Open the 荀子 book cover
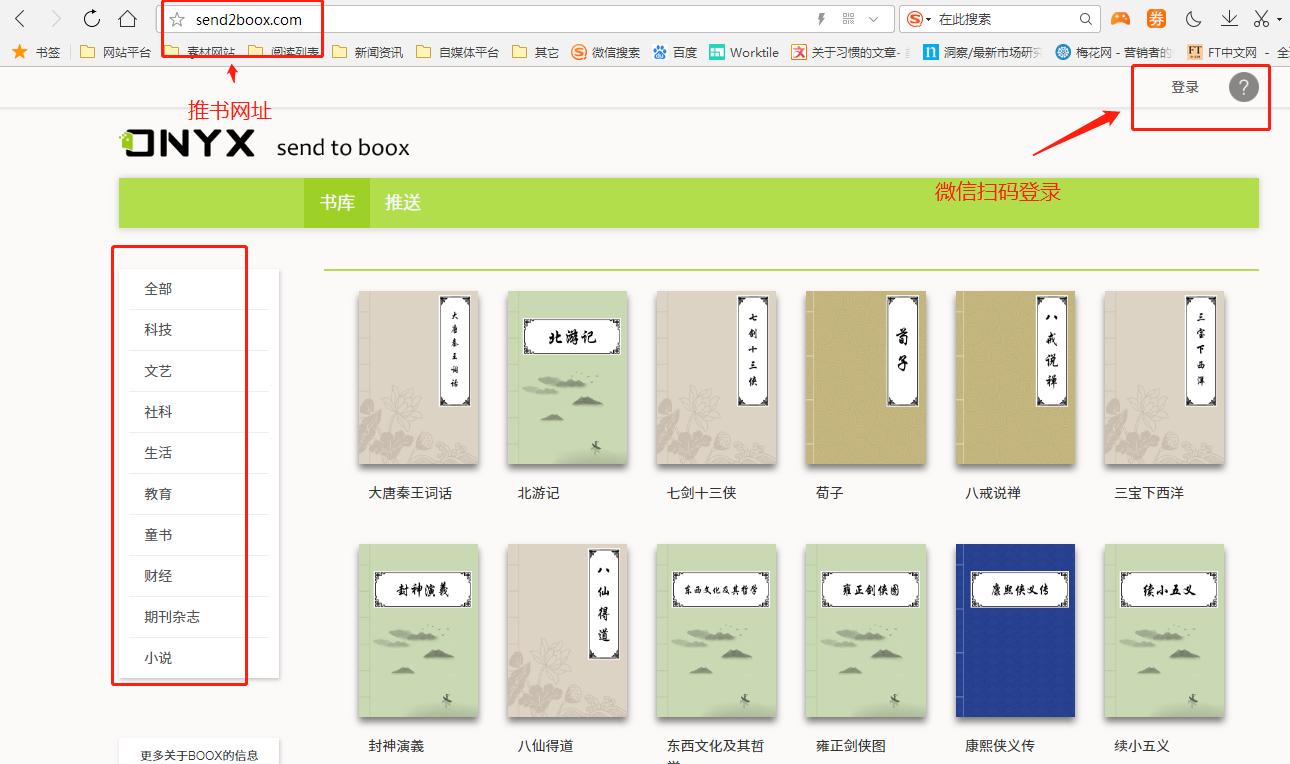Screen dimensions: 1290x764 tap(865, 378)
